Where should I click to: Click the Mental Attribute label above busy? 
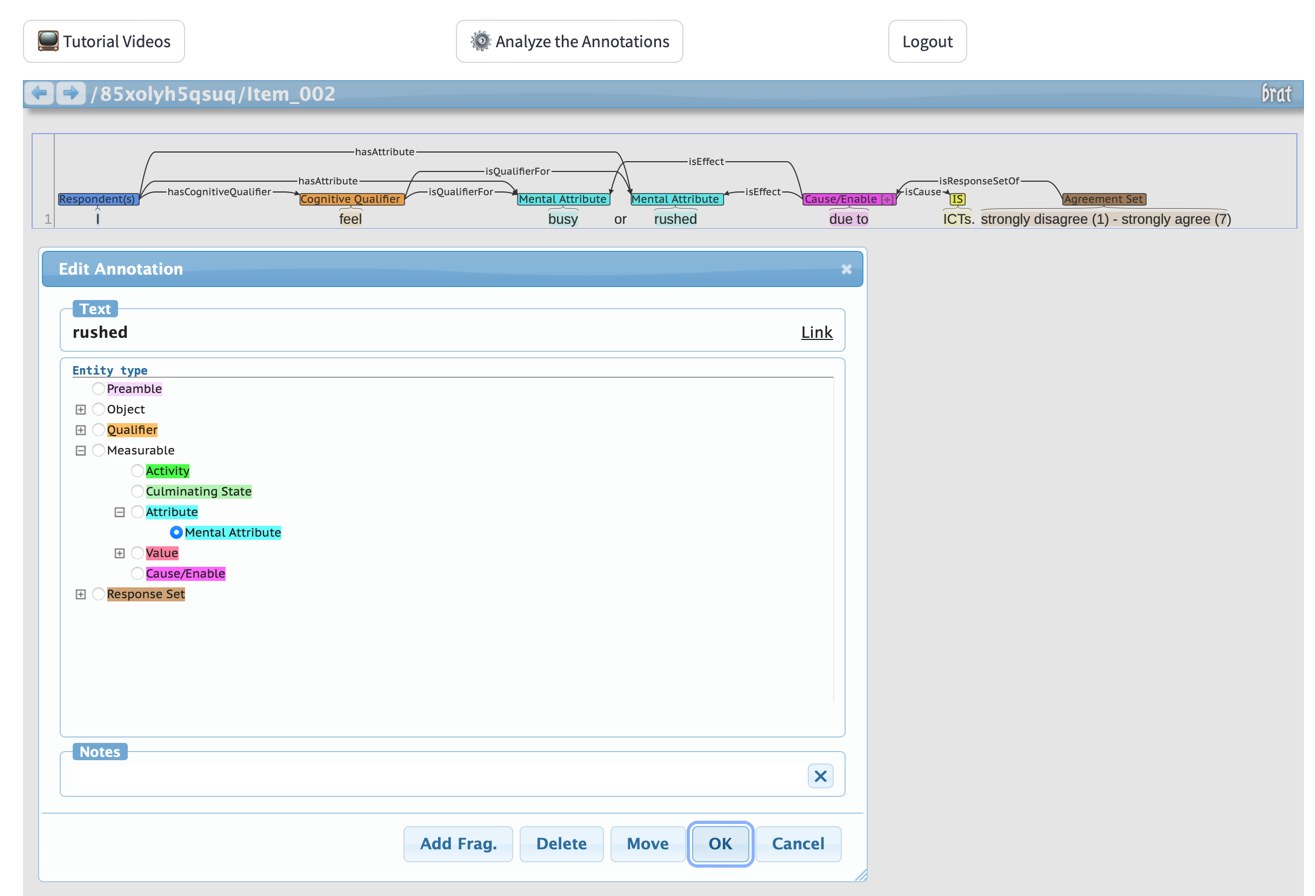563,199
